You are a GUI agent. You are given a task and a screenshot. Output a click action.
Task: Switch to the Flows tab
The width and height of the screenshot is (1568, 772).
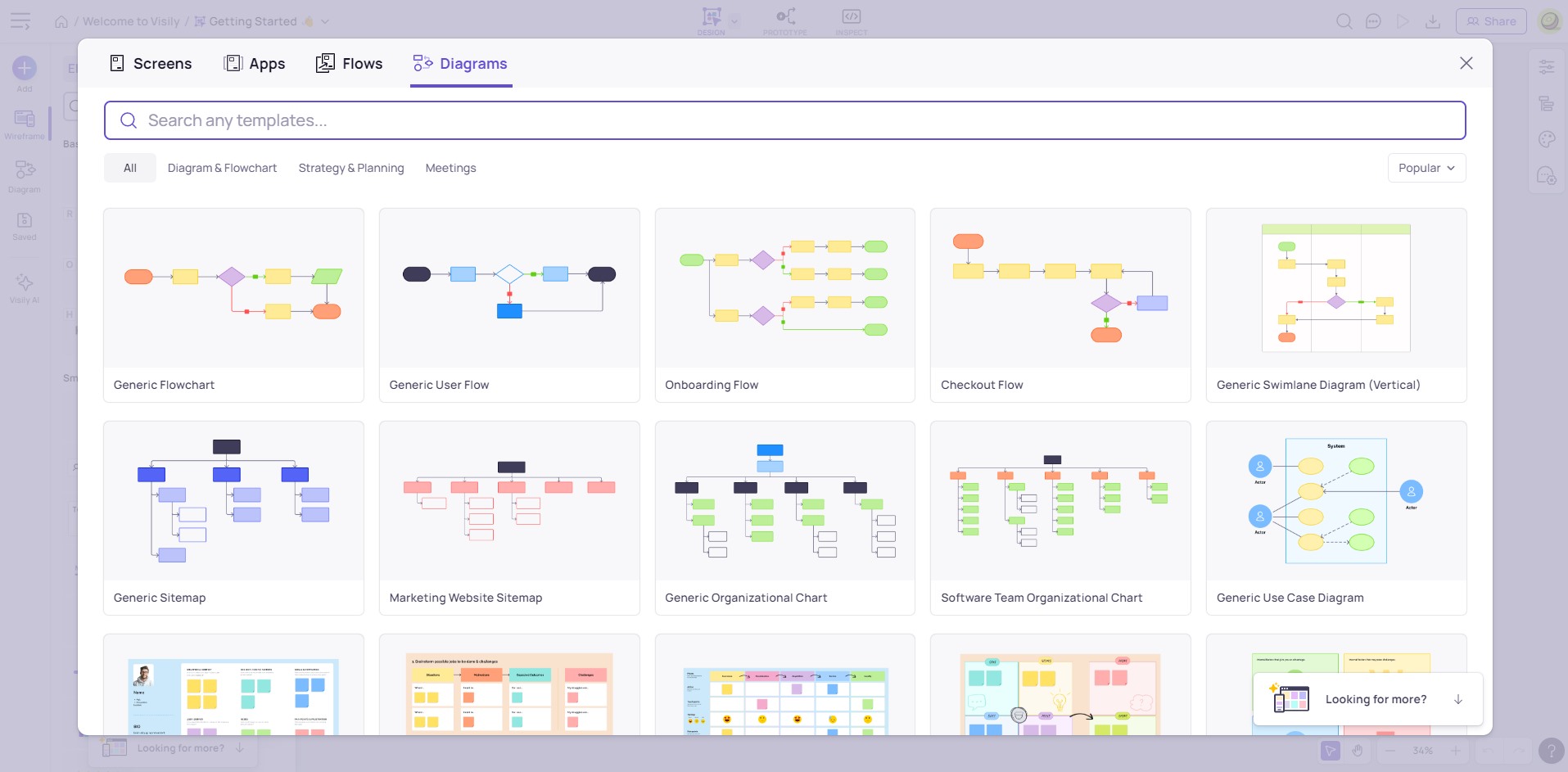(x=350, y=63)
